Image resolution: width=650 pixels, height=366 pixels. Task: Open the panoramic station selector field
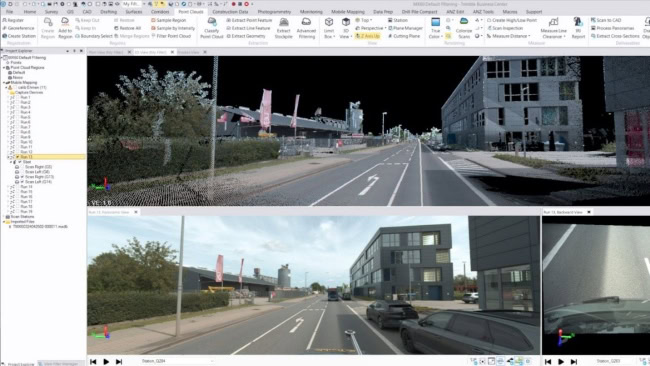click(177, 361)
